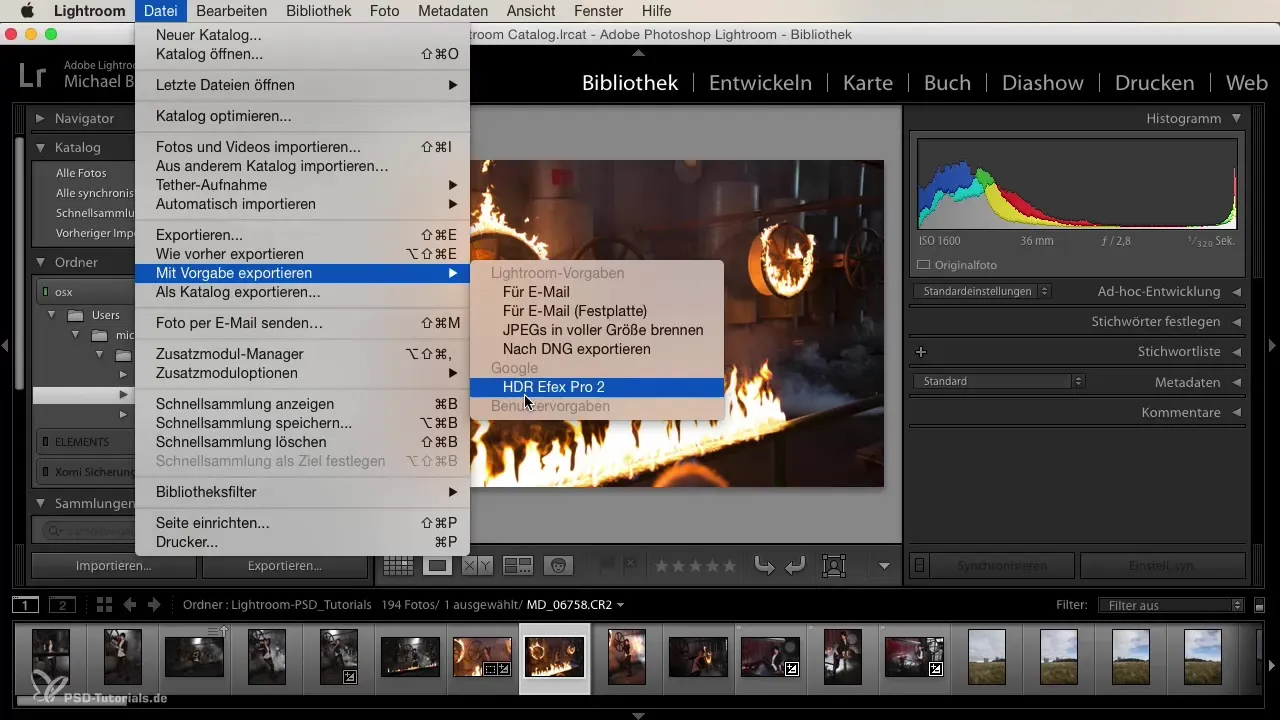Go back with filmstrip left arrow
The width and height of the screenshot is (1280, 720).
[130, 605]
